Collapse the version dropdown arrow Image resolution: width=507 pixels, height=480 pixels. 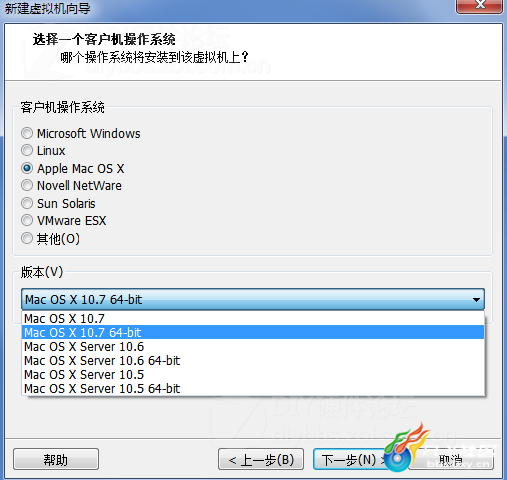pos(476,300)
